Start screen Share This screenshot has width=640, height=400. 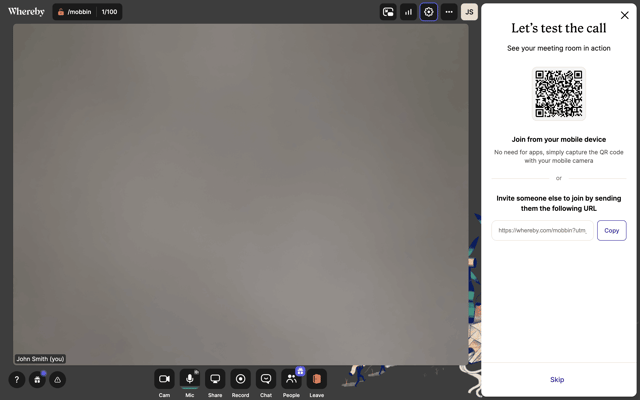click(x=215, y=379)
